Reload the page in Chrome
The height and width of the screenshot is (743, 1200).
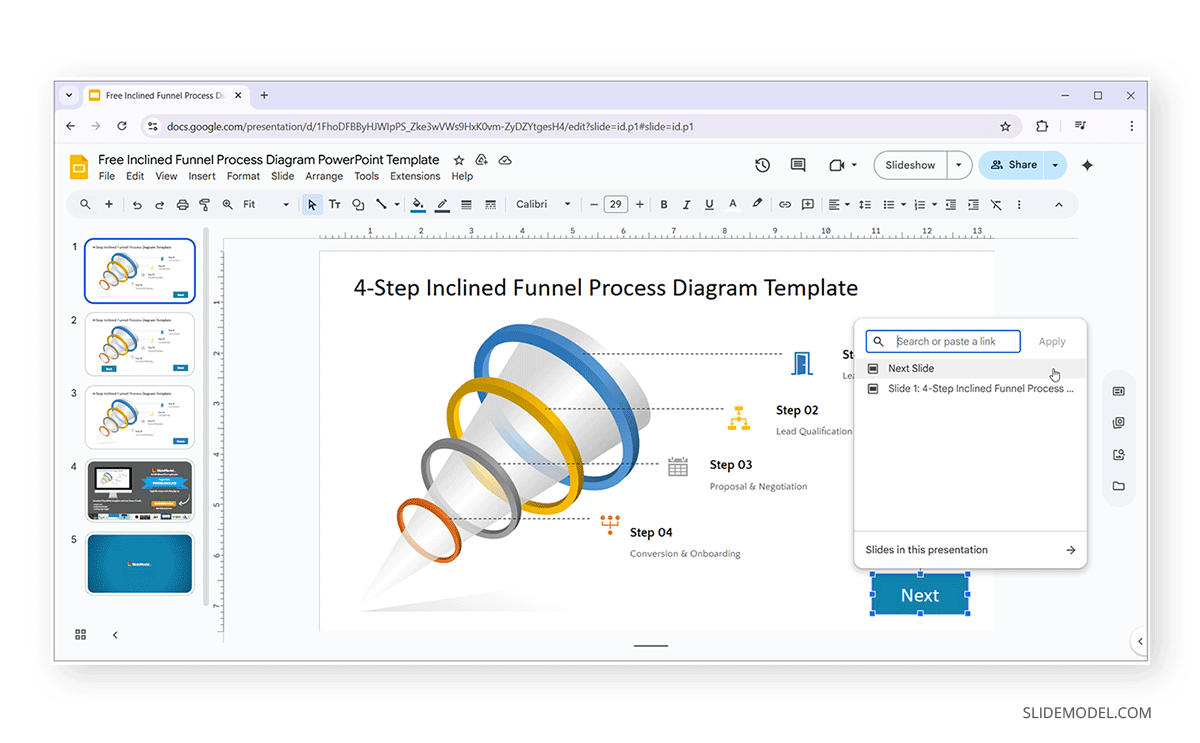[x=122, y=126]
